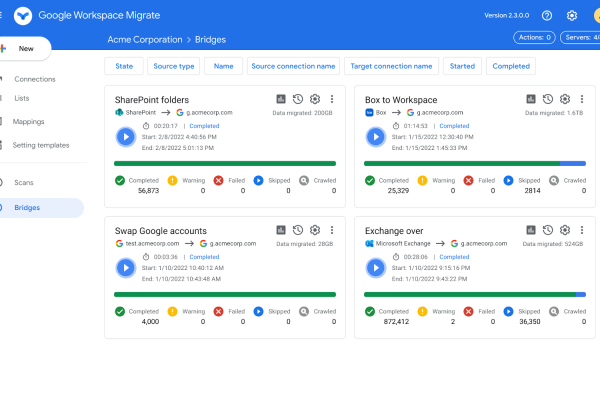Open the Completed filter chip
Screen dimensions: 600x400
coord(511,66)
